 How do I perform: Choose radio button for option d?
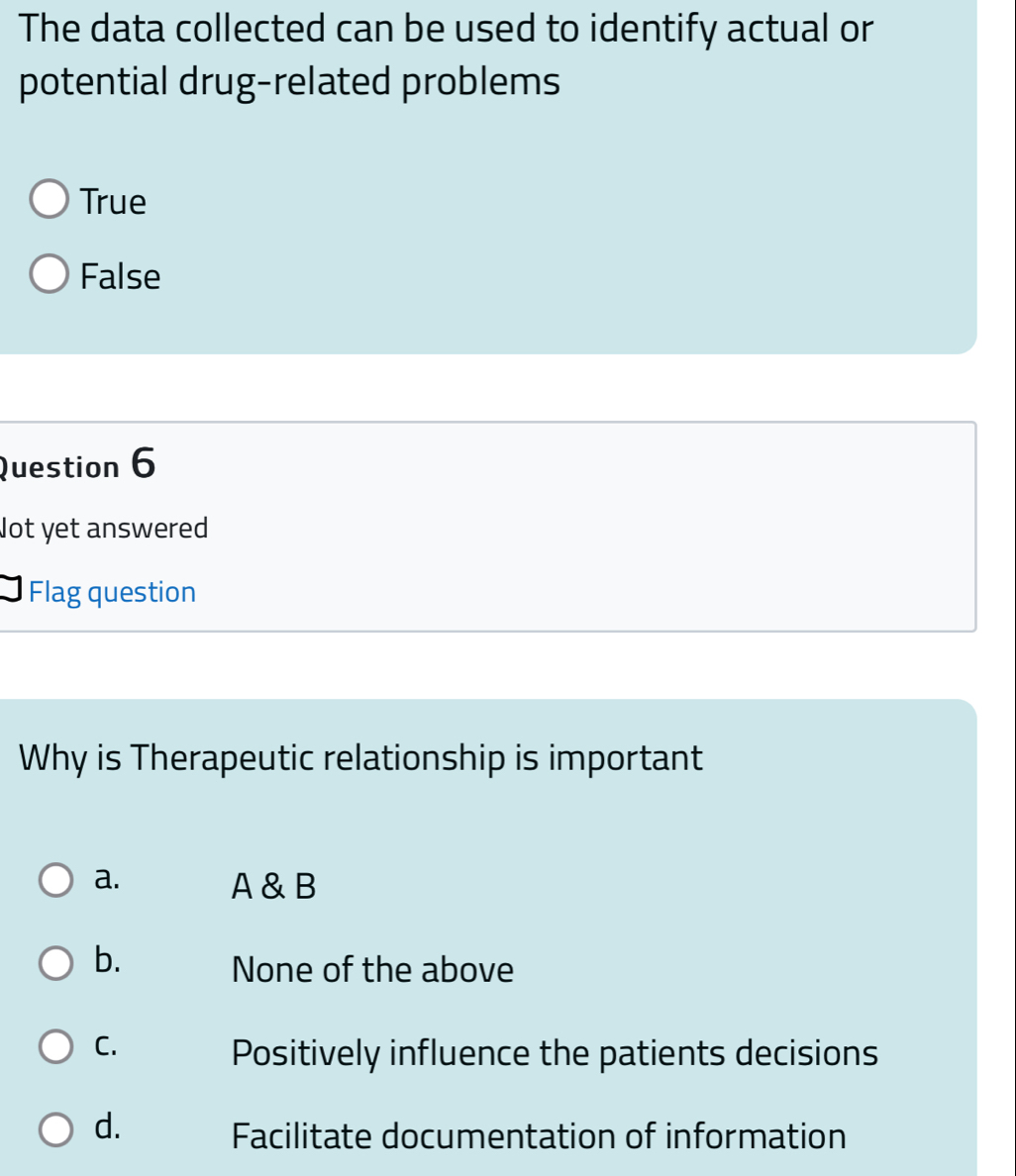tap(56, 1128)
